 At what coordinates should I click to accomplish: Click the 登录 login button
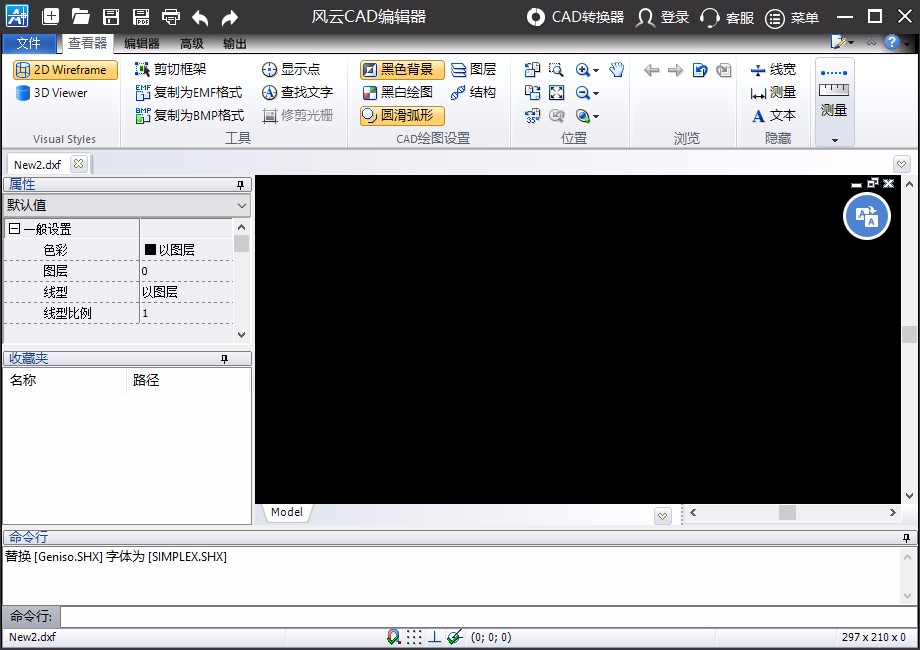click(663, 17)
